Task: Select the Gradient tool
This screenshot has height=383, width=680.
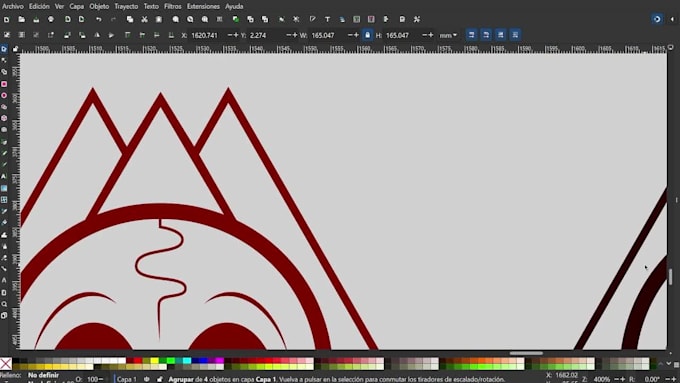Action: coord(4,188)
